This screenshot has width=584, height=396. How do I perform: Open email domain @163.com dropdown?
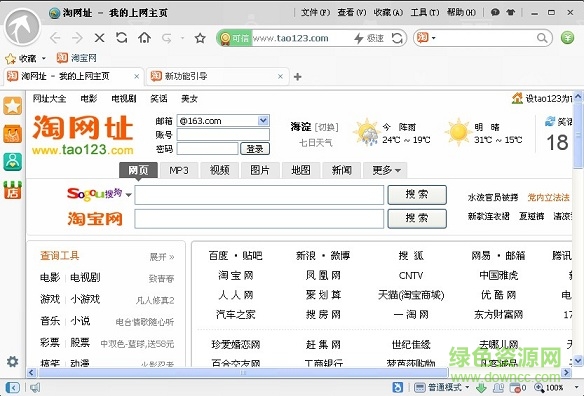263,120
